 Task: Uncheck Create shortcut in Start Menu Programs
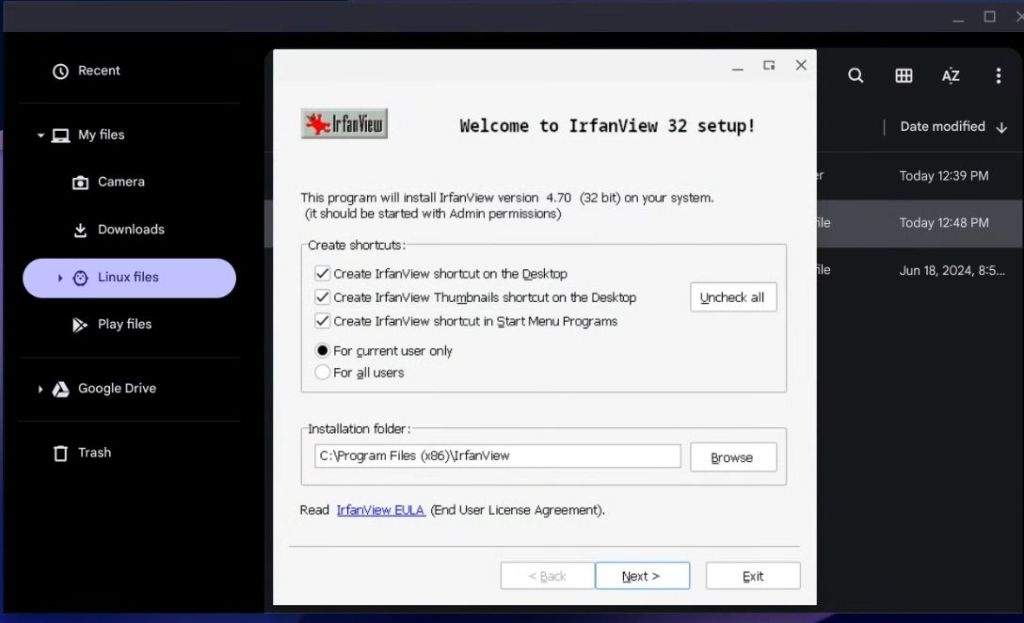click(322, 321)
